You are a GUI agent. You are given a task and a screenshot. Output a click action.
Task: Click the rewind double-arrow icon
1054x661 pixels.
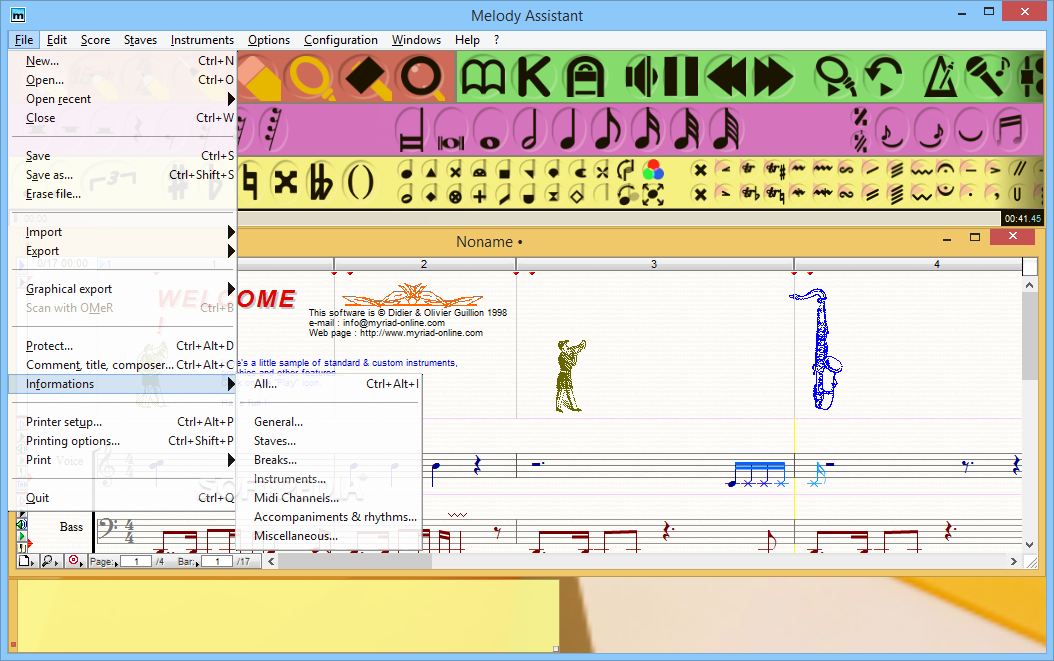tap(726, 78)
